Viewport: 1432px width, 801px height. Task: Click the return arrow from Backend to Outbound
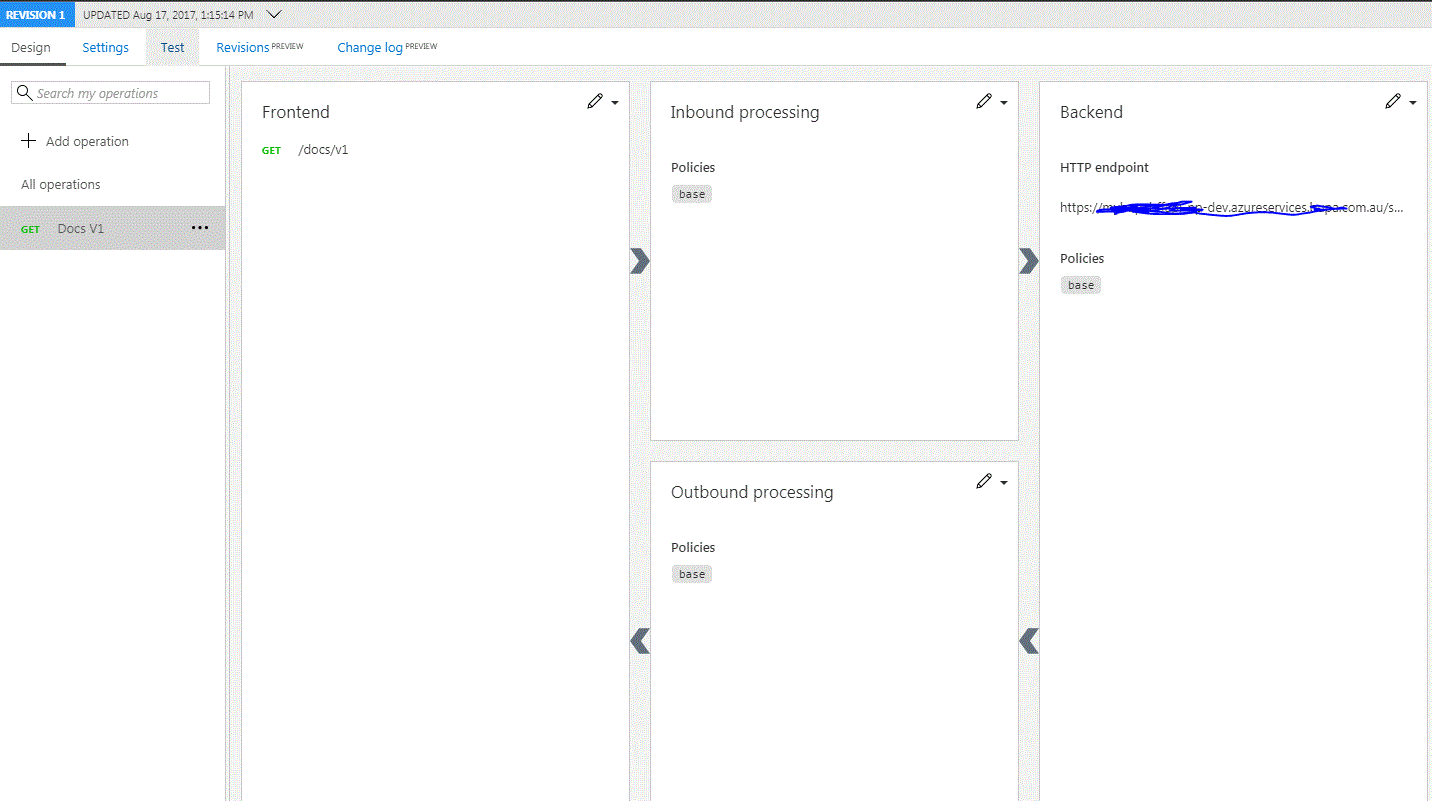1028,641
